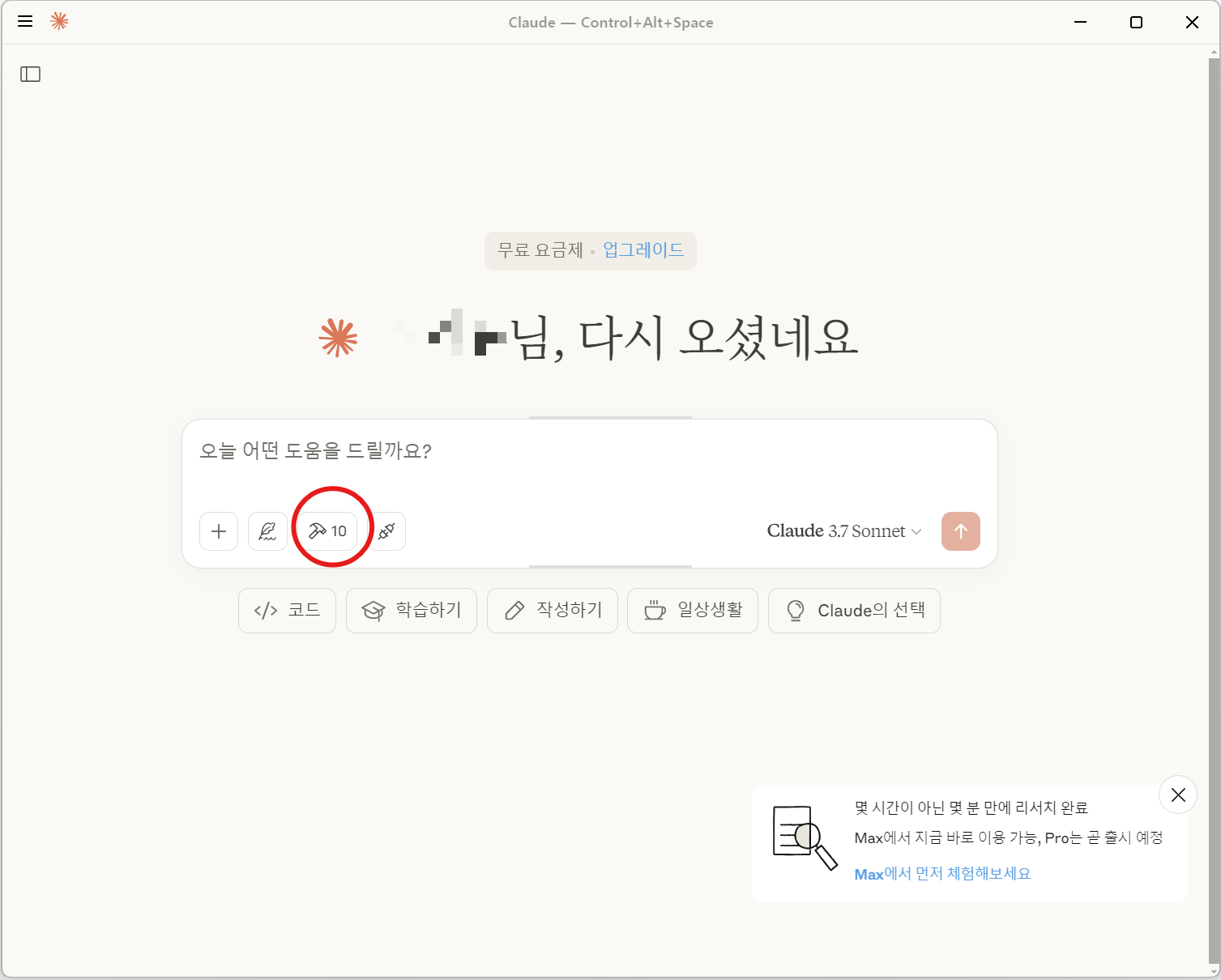Send message with the arrow button
Image resolution: width=1221 pixels, height=980 pixels.
(x=961, y=531)
